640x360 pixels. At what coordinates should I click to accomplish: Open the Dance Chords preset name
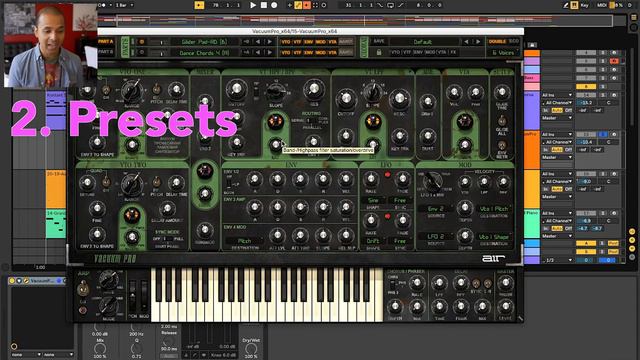204,53
